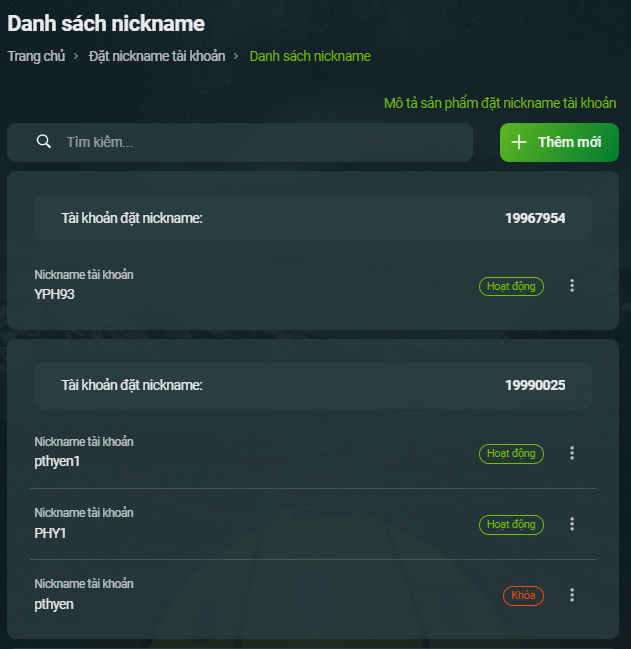Image resolution: width=631 pixels, height=649 pixels.
Task: Click Khóa status badge for pthyen
Action: click(523, 596)
